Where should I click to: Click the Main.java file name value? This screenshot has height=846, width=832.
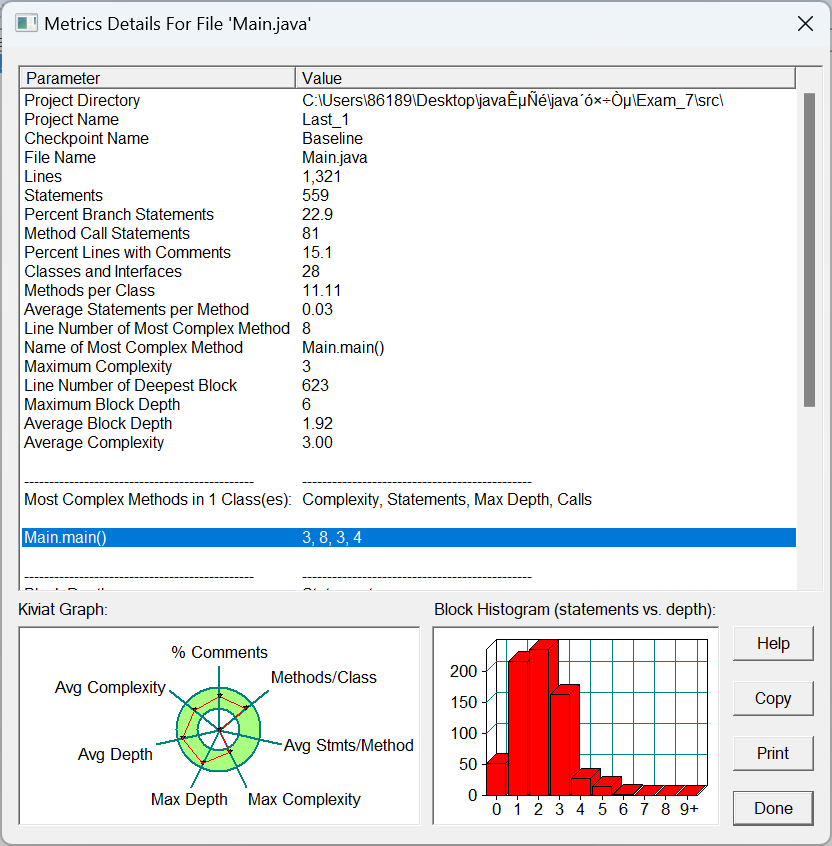(x=335, y=158)
